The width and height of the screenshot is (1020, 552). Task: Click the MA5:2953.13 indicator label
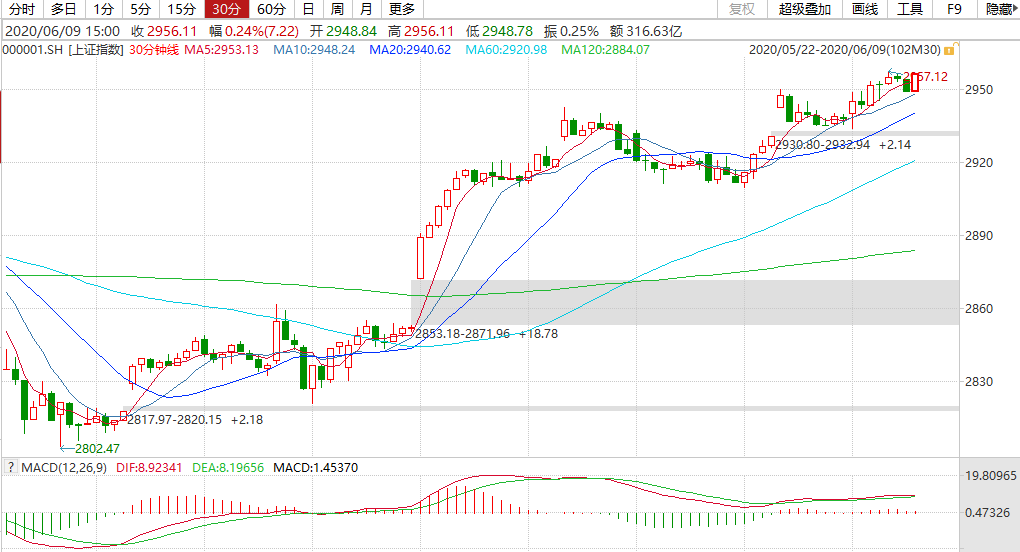tap(222, 49)
